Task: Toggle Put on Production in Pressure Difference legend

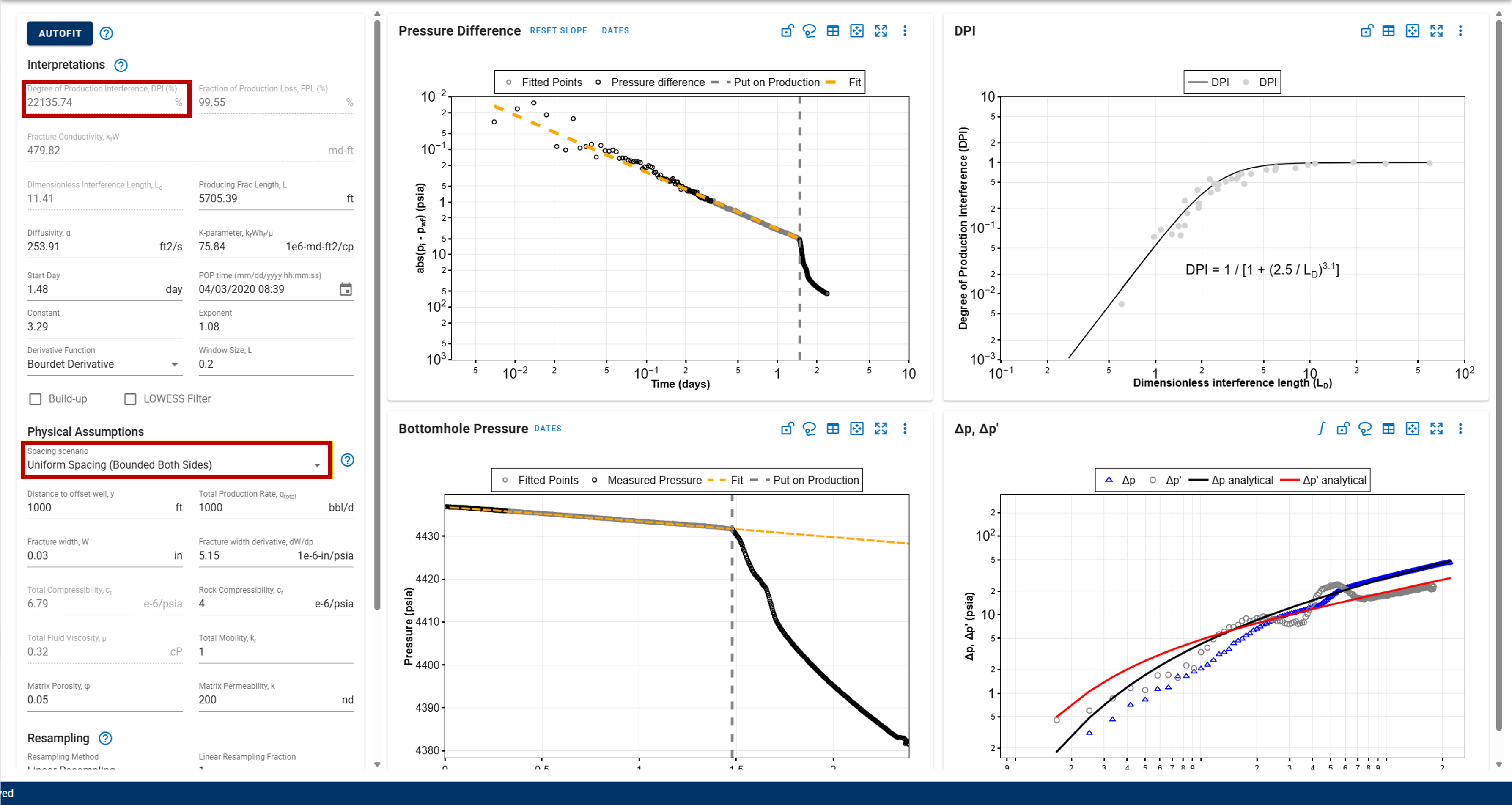Action: (766, 82)
